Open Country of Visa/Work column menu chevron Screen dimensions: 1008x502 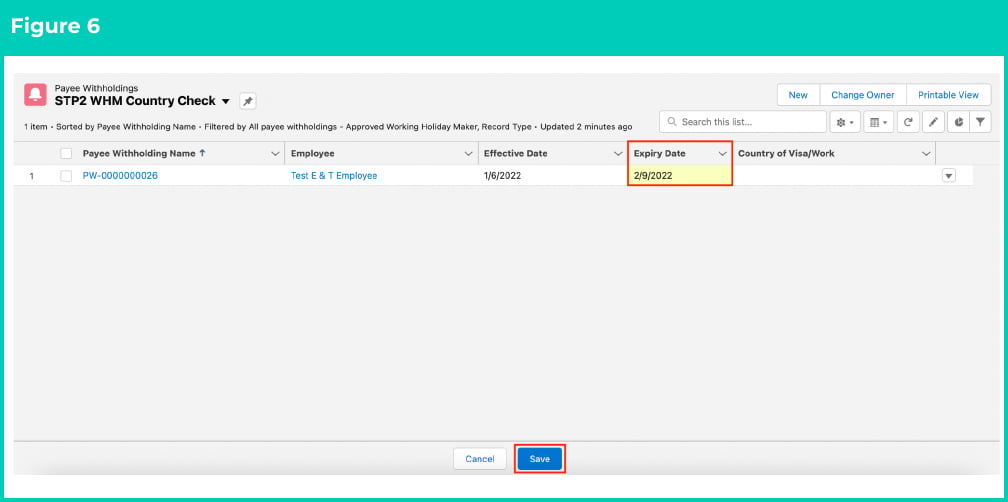pyautogui.click(x=926, y=154)
